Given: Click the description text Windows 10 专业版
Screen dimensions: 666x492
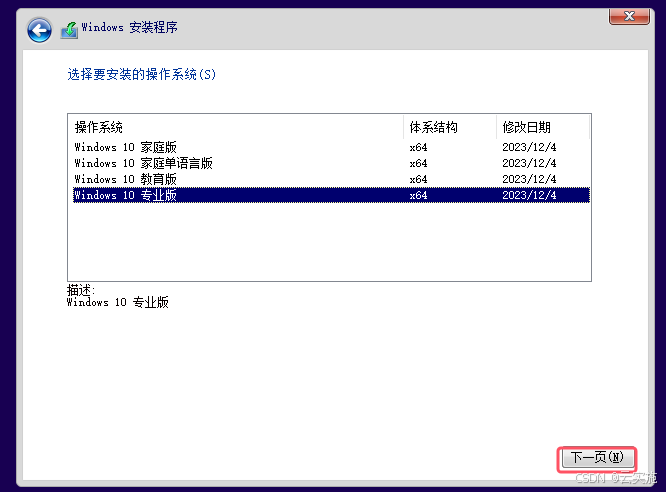Looking at the screenshot, I should click(118, 303).
